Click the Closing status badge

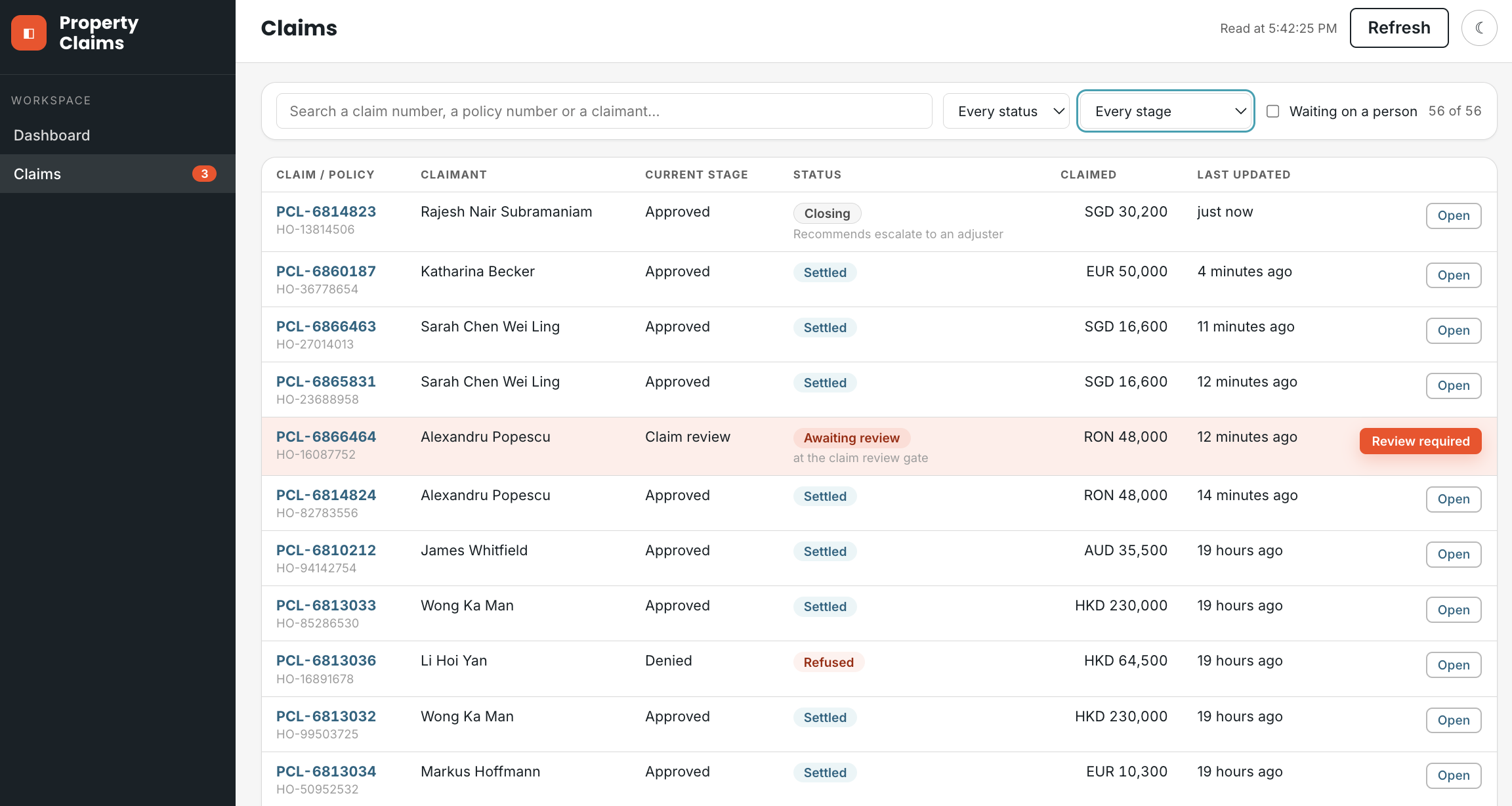pos(827,213)
